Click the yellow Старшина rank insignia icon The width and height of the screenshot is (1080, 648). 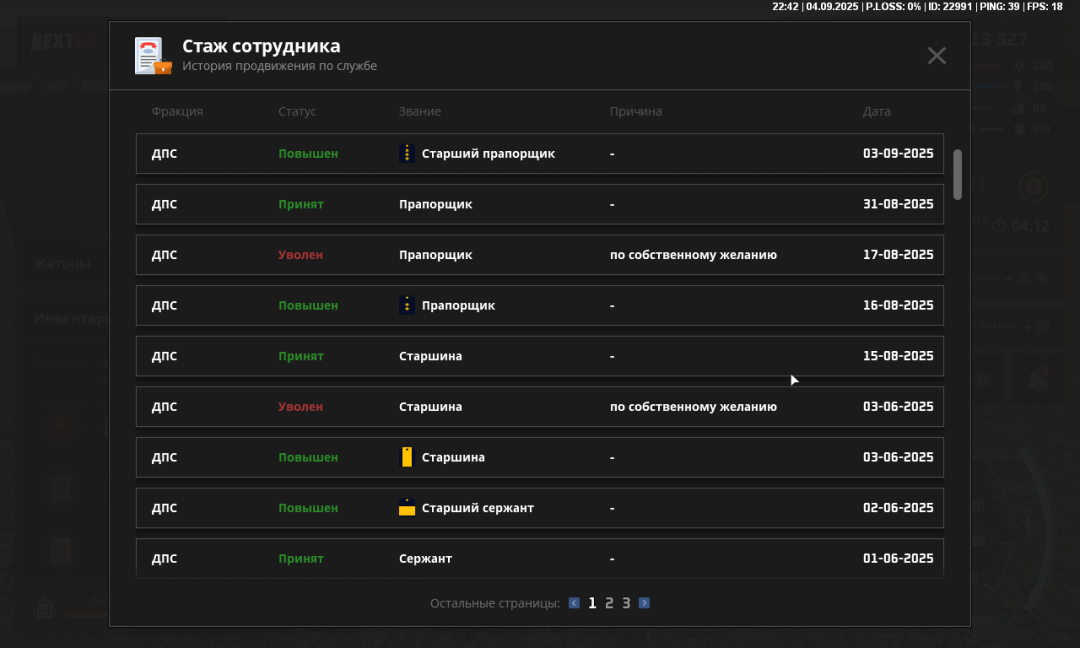[x=407, y=457]
